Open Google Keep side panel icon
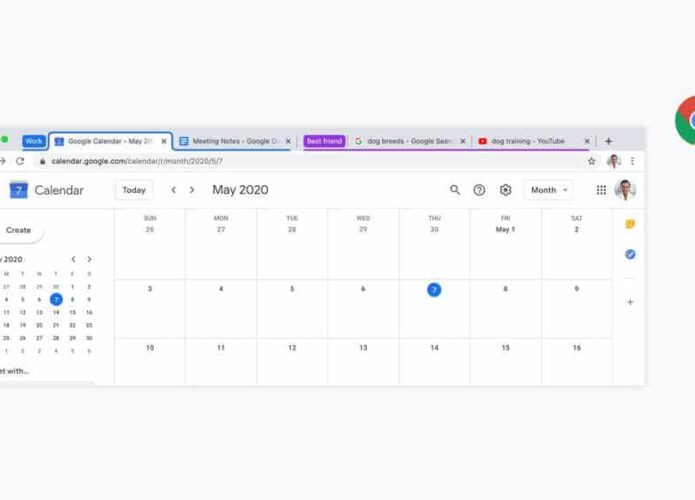Image resolution: width=695 pixels, height=500 pixels. [x=630, y=224]
